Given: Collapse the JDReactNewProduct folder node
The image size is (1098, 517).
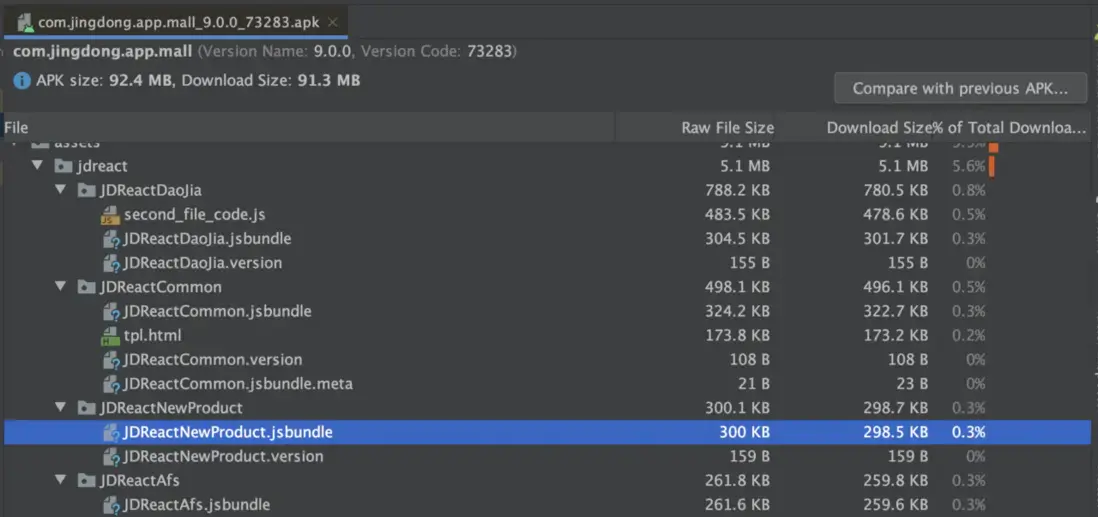Looking at the screenshot, I should coord(62,408).
